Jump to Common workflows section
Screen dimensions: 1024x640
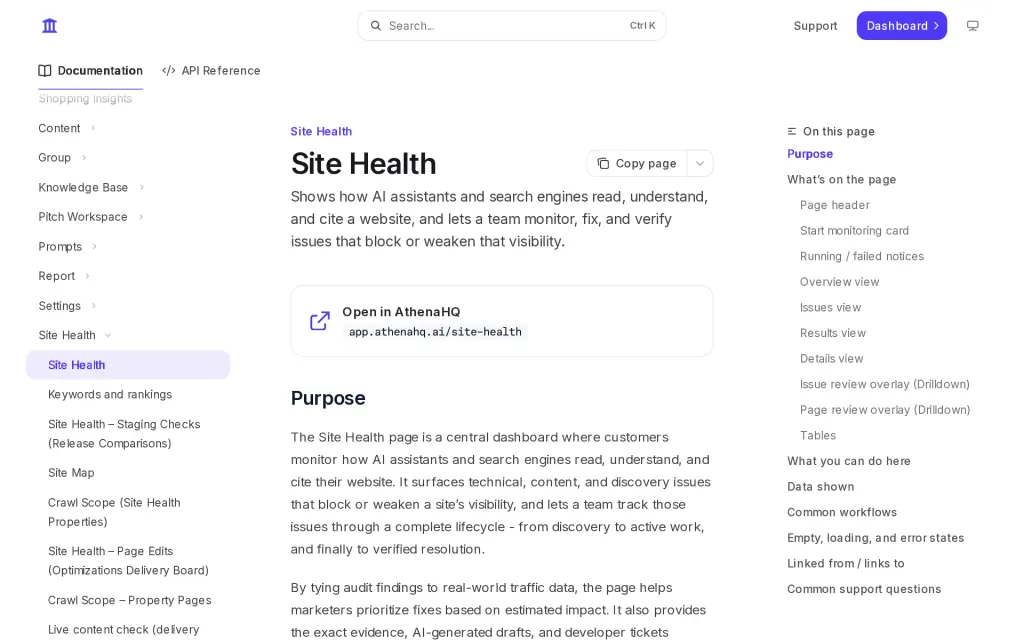click(841, 512)
